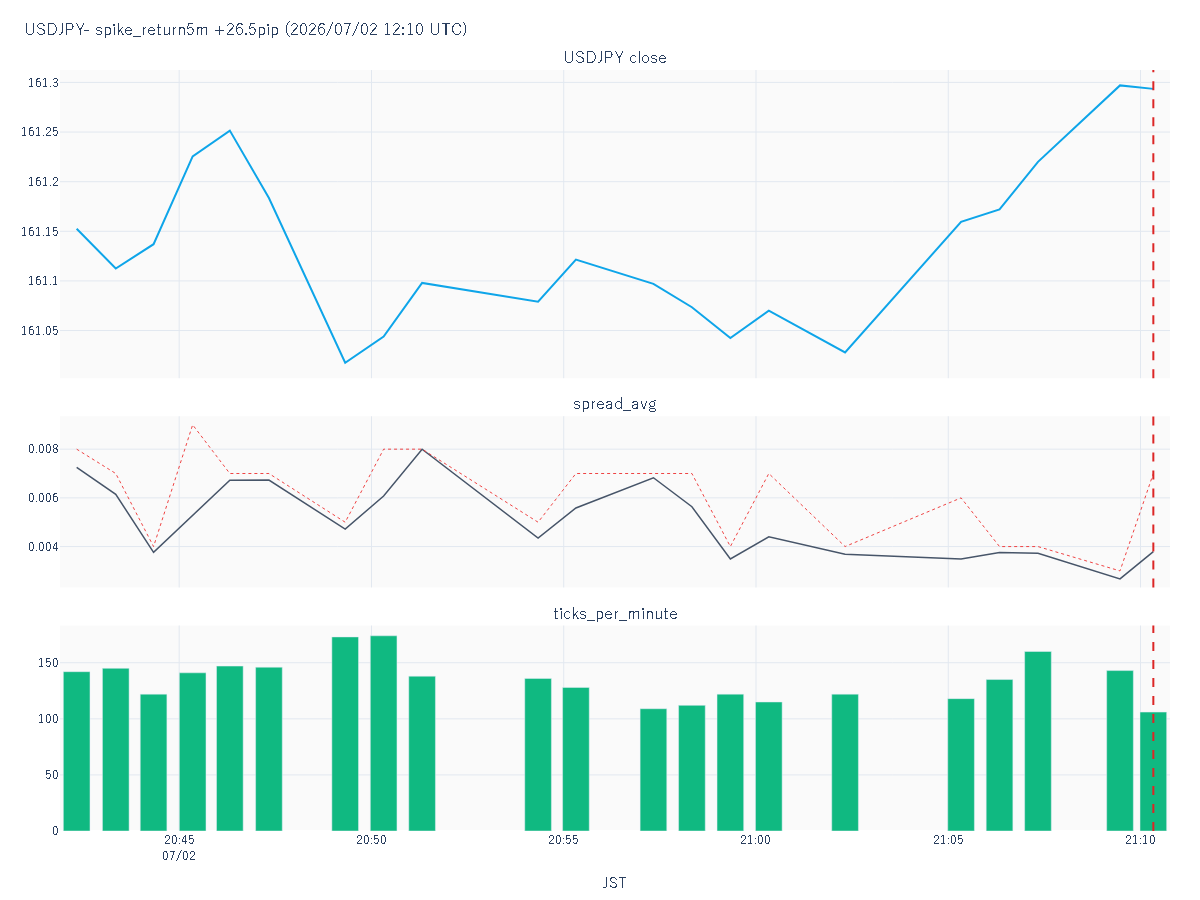Click the ticks_per_minute subplot title

point(615,614)
